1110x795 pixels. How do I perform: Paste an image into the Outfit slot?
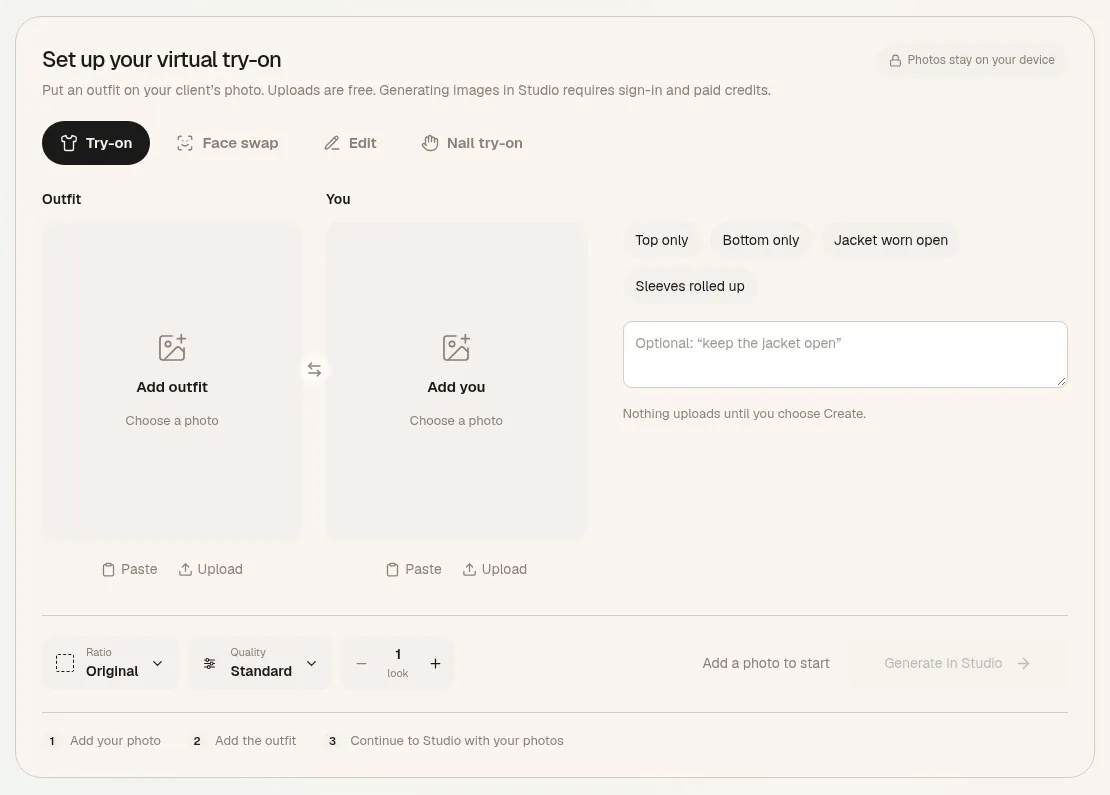point(130,569)
